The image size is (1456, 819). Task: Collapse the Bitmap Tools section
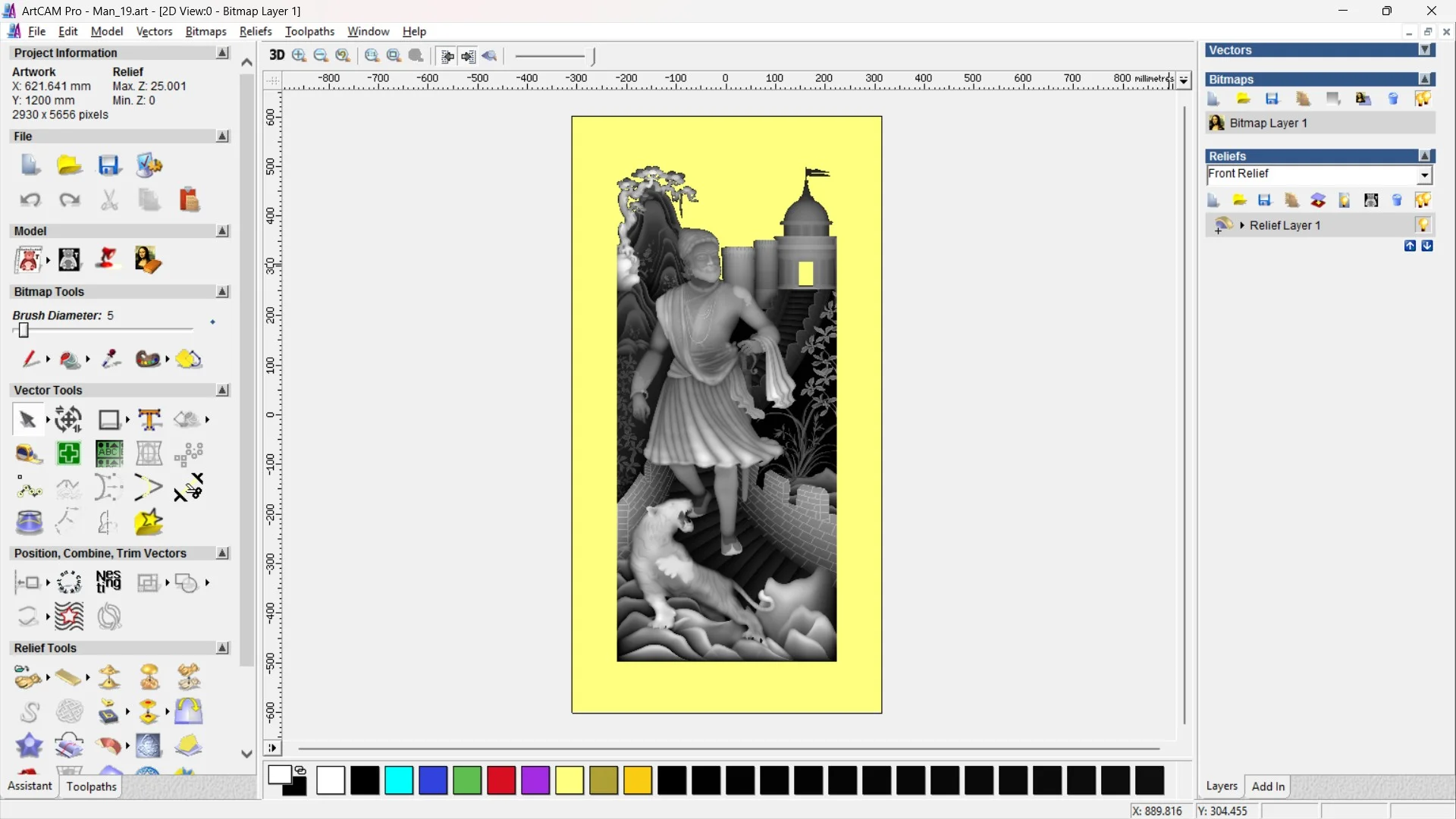coord(222,292)
